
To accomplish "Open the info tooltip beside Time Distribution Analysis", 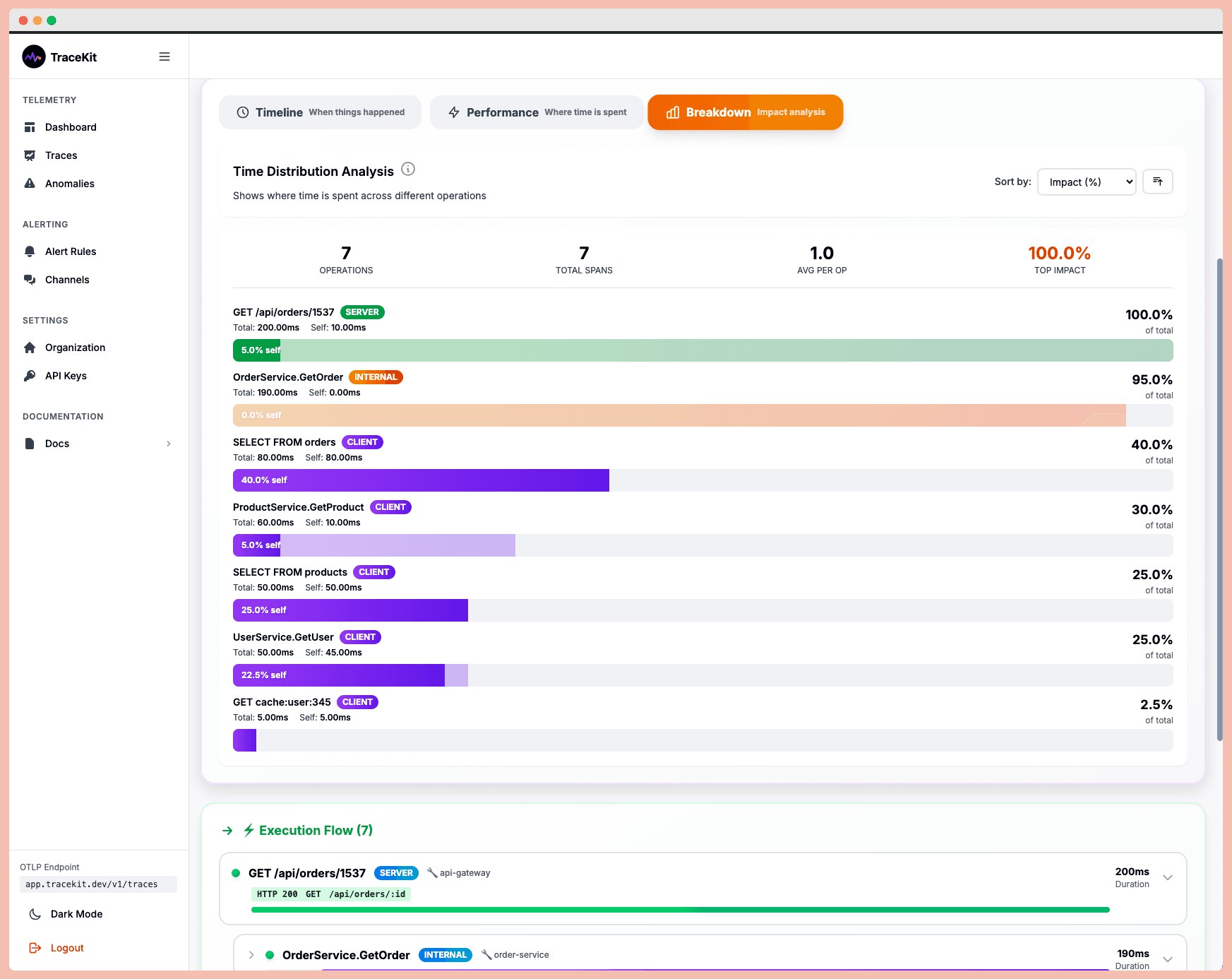I will tap(408, 170).
